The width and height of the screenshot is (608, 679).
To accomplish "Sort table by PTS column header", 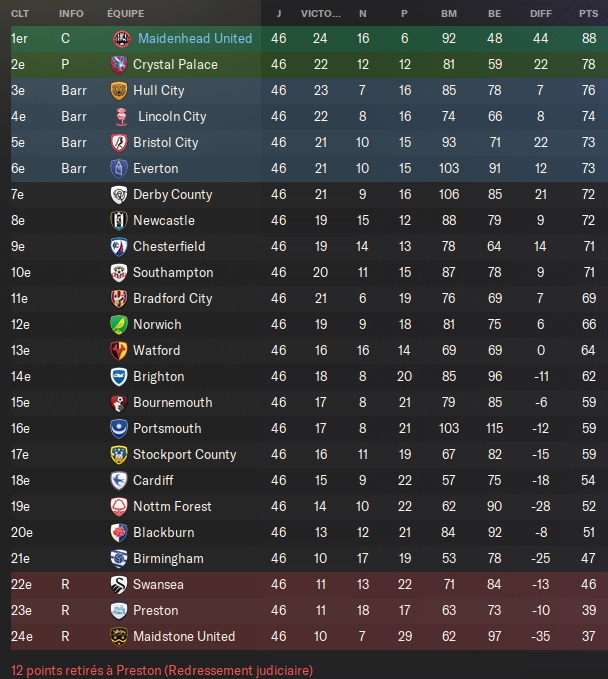I will [588, 13].
